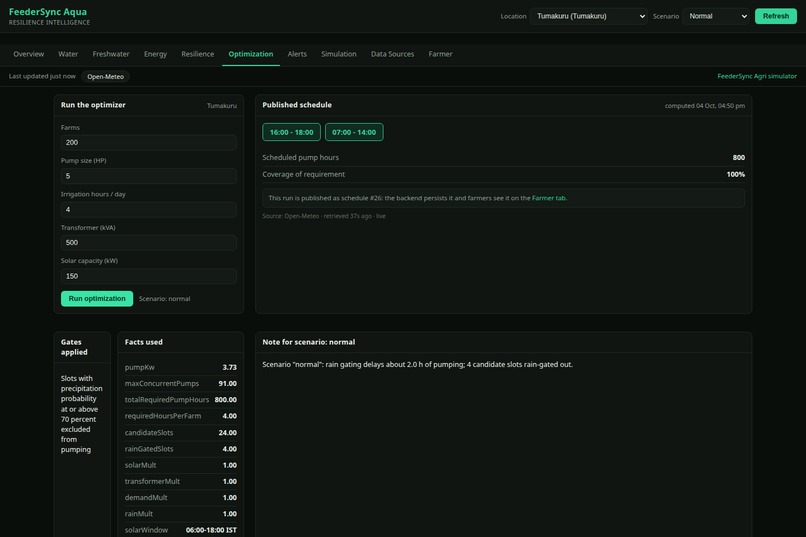Open the Location dropdown showing Tumakuru
The height and width of the screenshot is (537, 806).
(589, 16)
